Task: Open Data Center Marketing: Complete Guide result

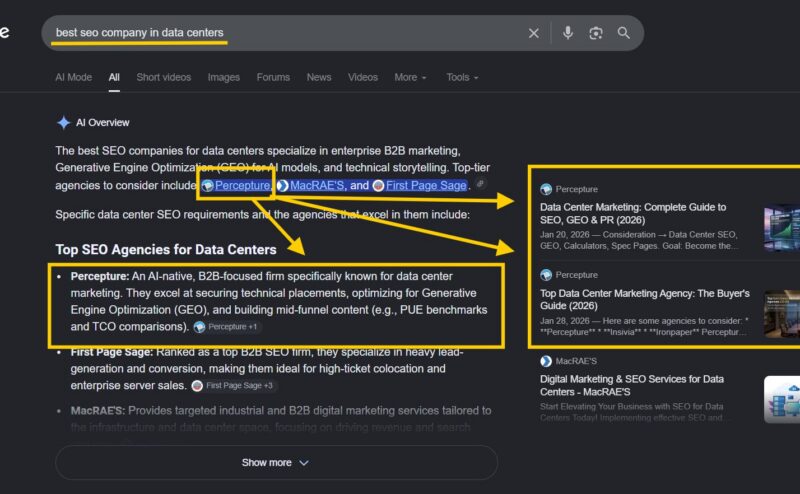Action: pos(633,213)
